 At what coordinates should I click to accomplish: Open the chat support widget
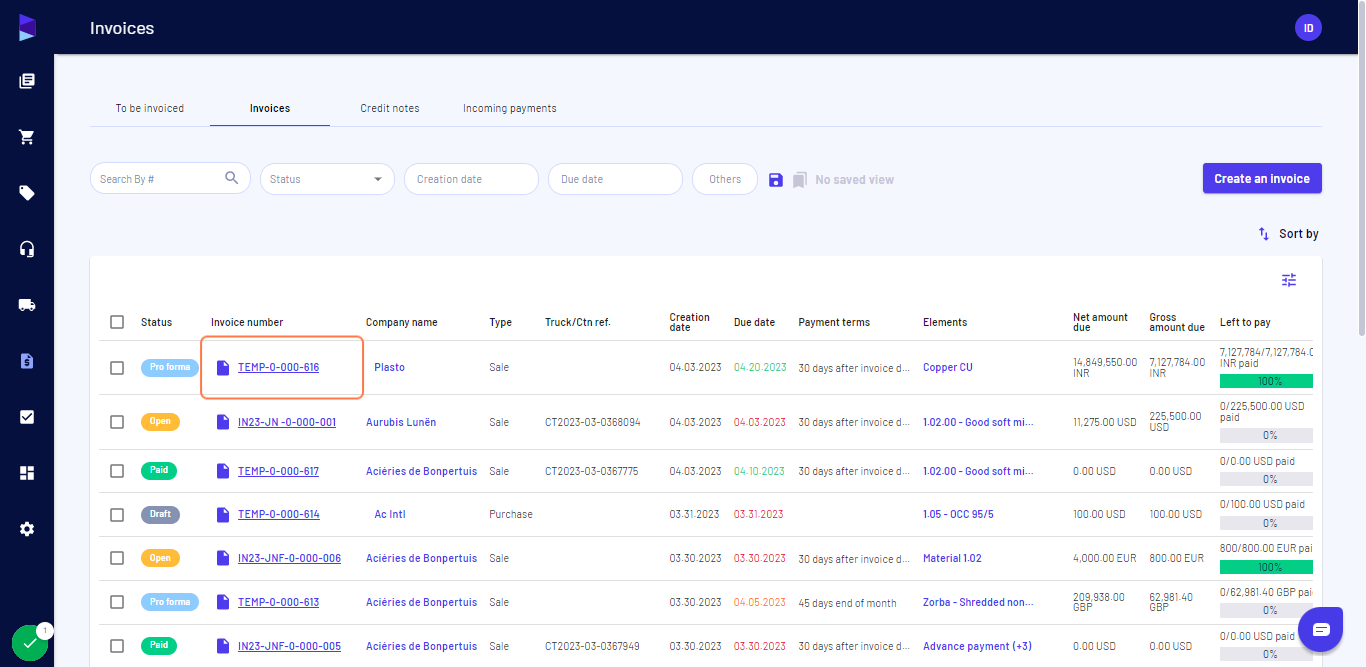click(x=1321, y=629)
